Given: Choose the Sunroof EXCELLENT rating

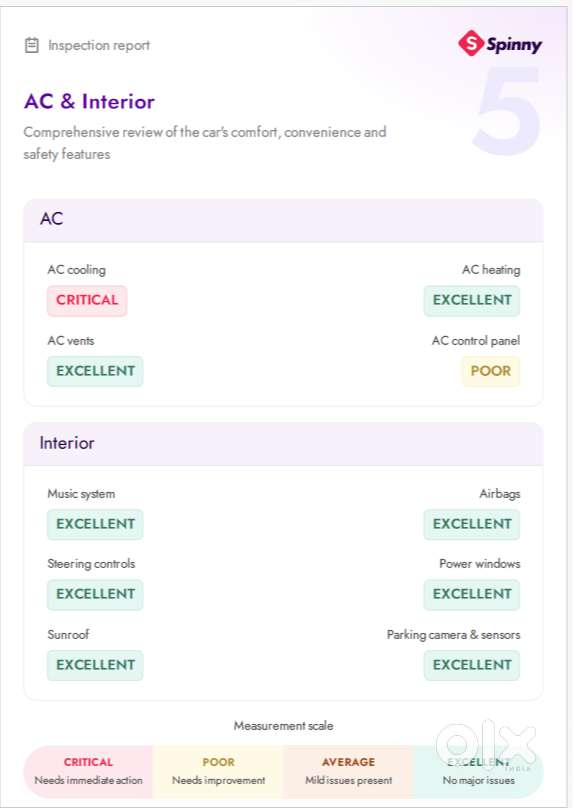Looking at the screenshot, I should point(95,665).
